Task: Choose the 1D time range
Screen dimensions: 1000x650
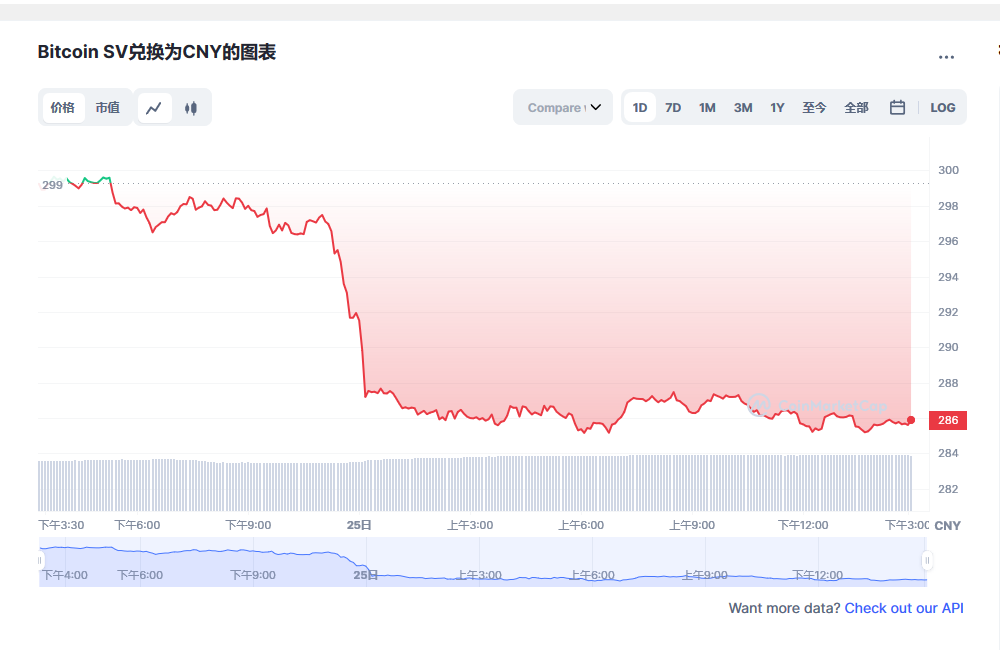Action: tap(640, 107)
